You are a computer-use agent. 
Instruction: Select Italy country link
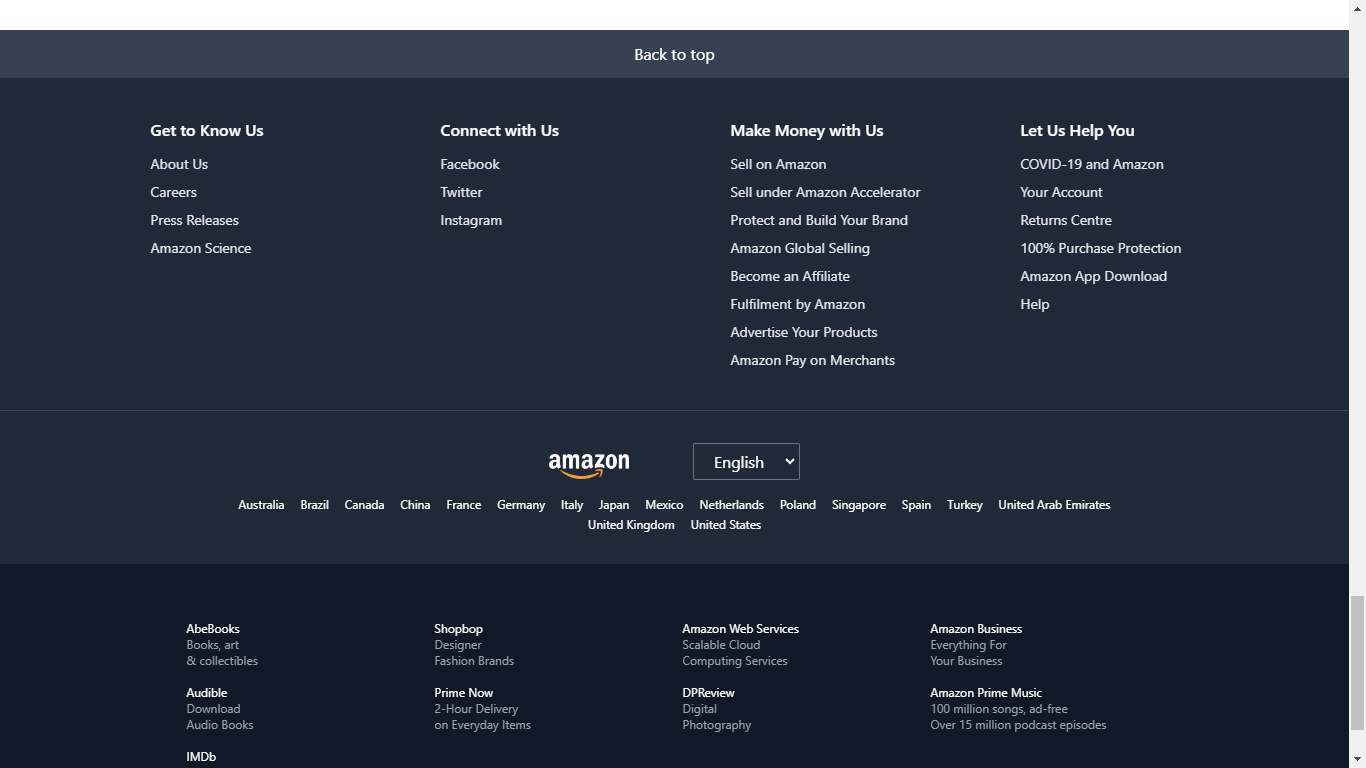coord(572,505)
